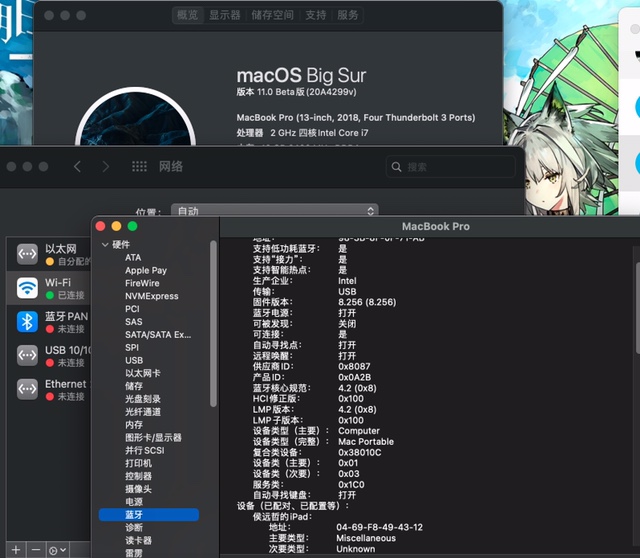Switch to the 显示器 tab

[x=224, y=16]
